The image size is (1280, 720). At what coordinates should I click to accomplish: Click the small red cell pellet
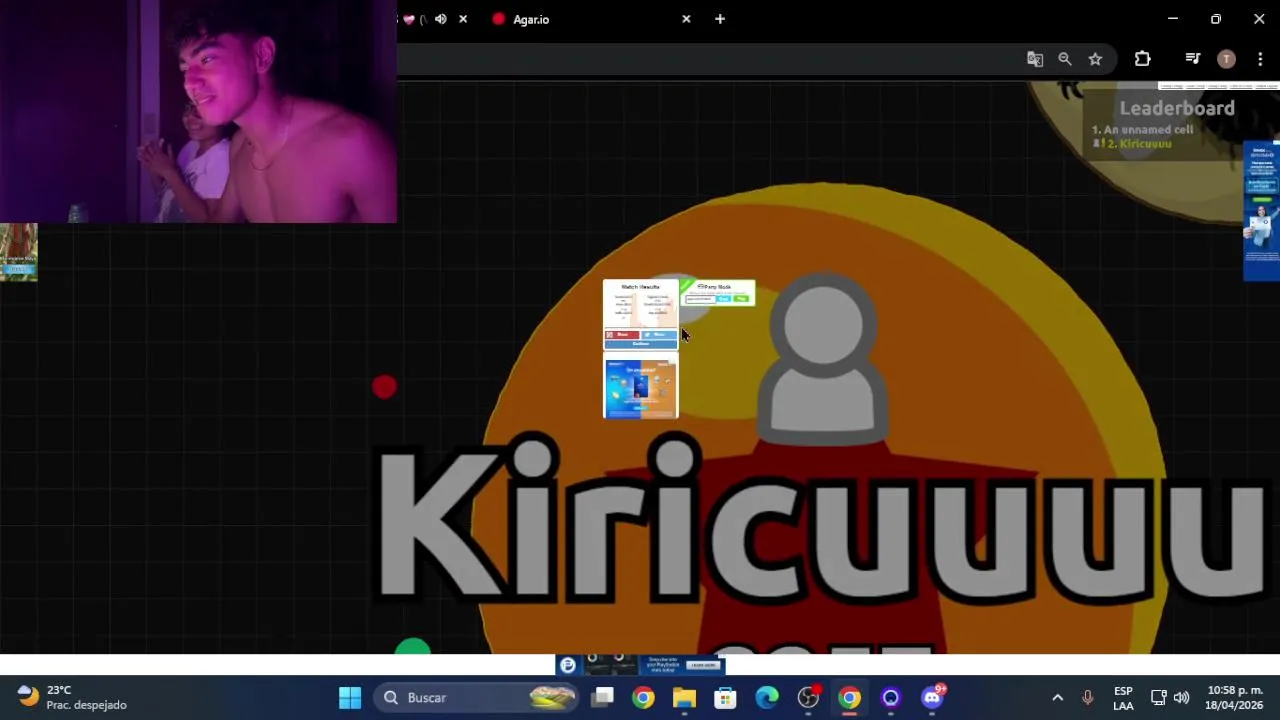(x=385, y=387)
